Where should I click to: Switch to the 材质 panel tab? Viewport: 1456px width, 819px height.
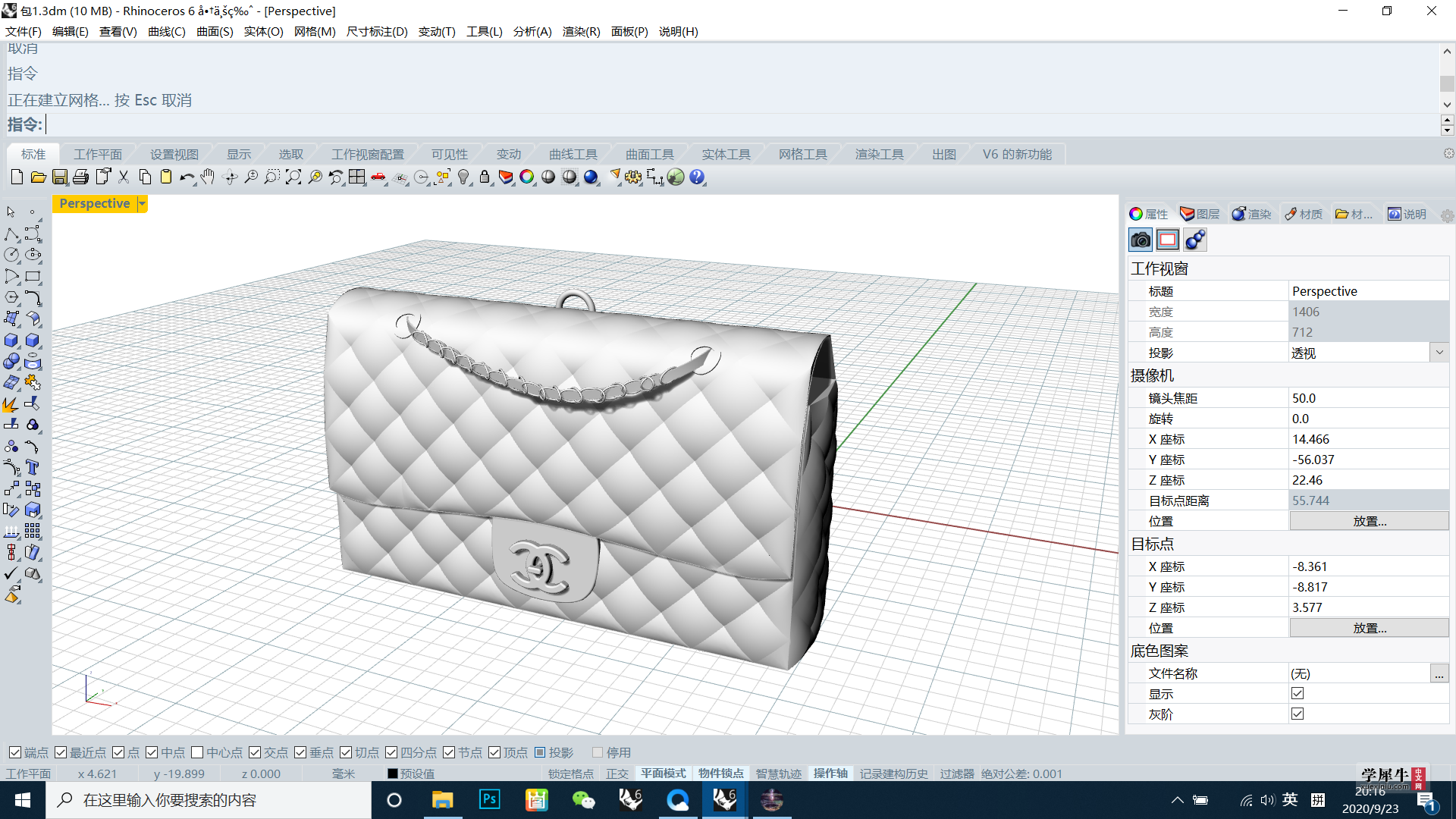[x=1304, y=214]
